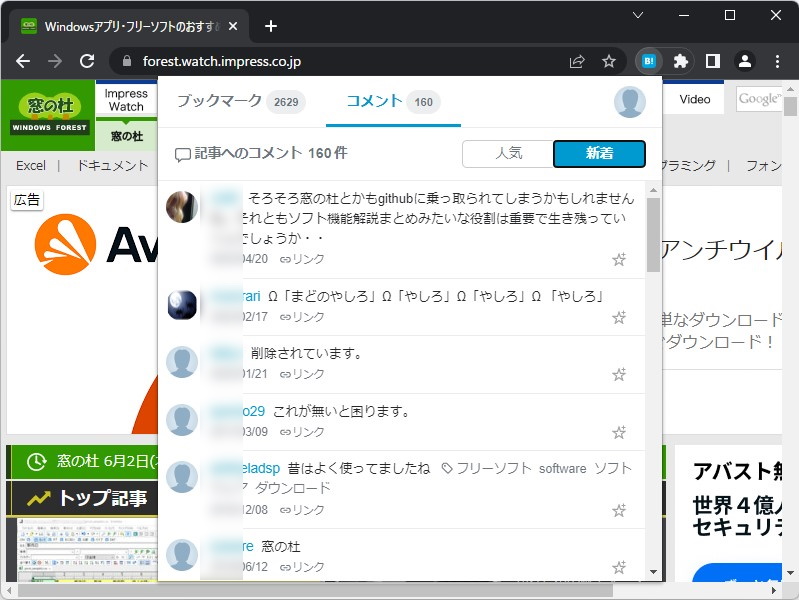Open リンク of まどのやしろ comment
The image size is (799, 600).
point(302,317)
